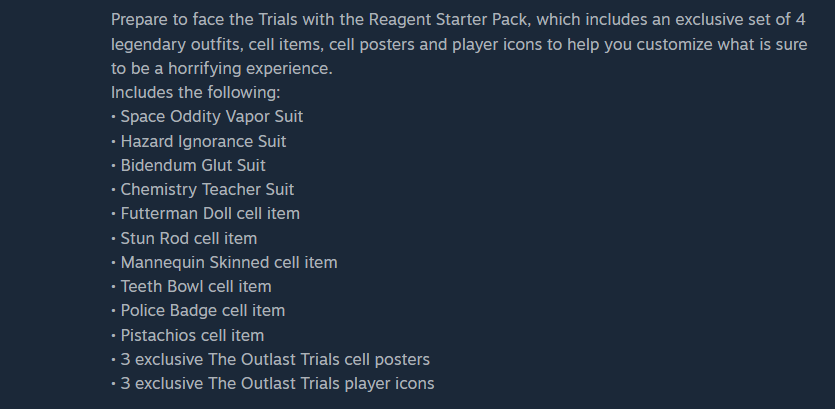The image size is (835, 409).
Task: Click the 3 exclusive cell posters line
Action: click(x=271, y=359)
